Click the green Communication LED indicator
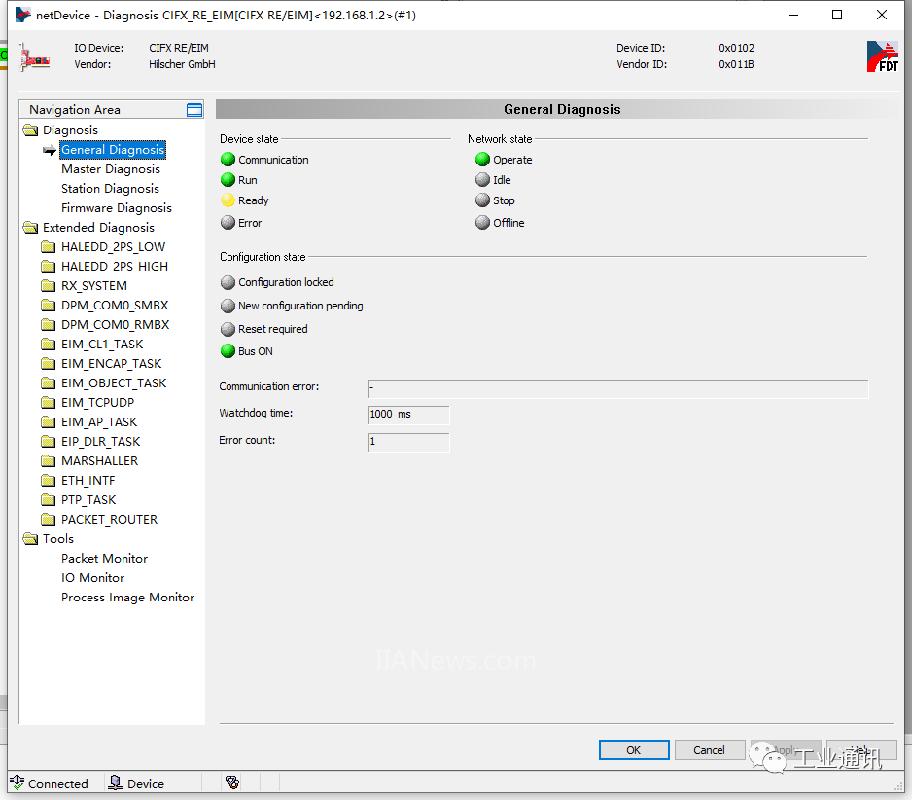 tap(228, 160)
